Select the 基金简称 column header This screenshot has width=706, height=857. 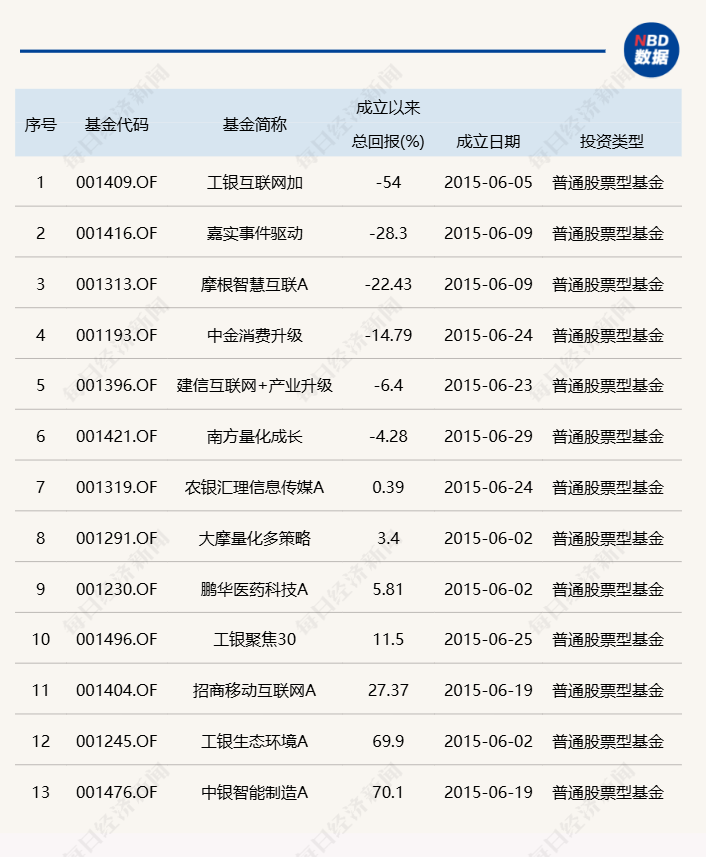pos(254,125)
